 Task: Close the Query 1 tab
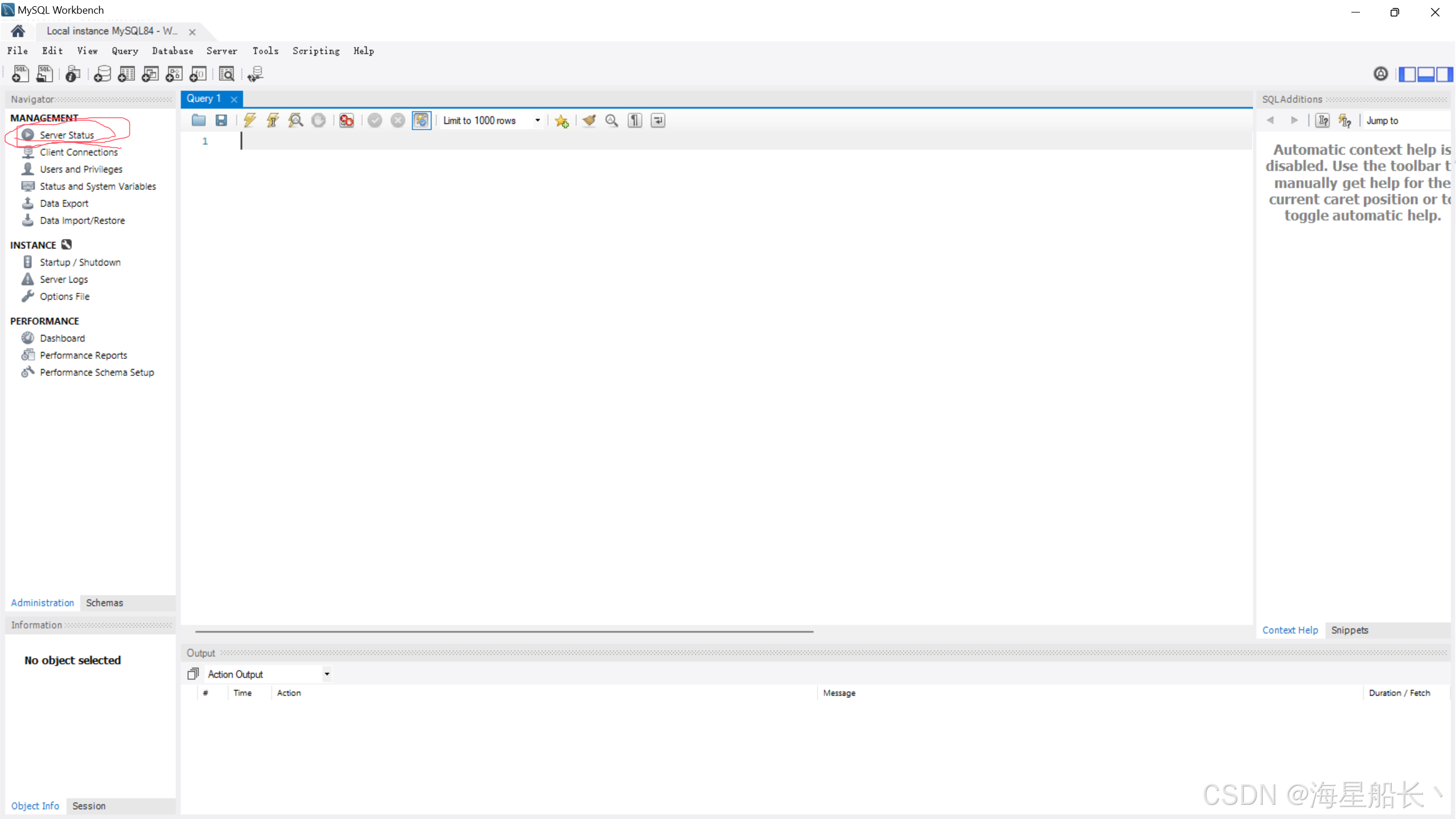click(x=234, y=99)
